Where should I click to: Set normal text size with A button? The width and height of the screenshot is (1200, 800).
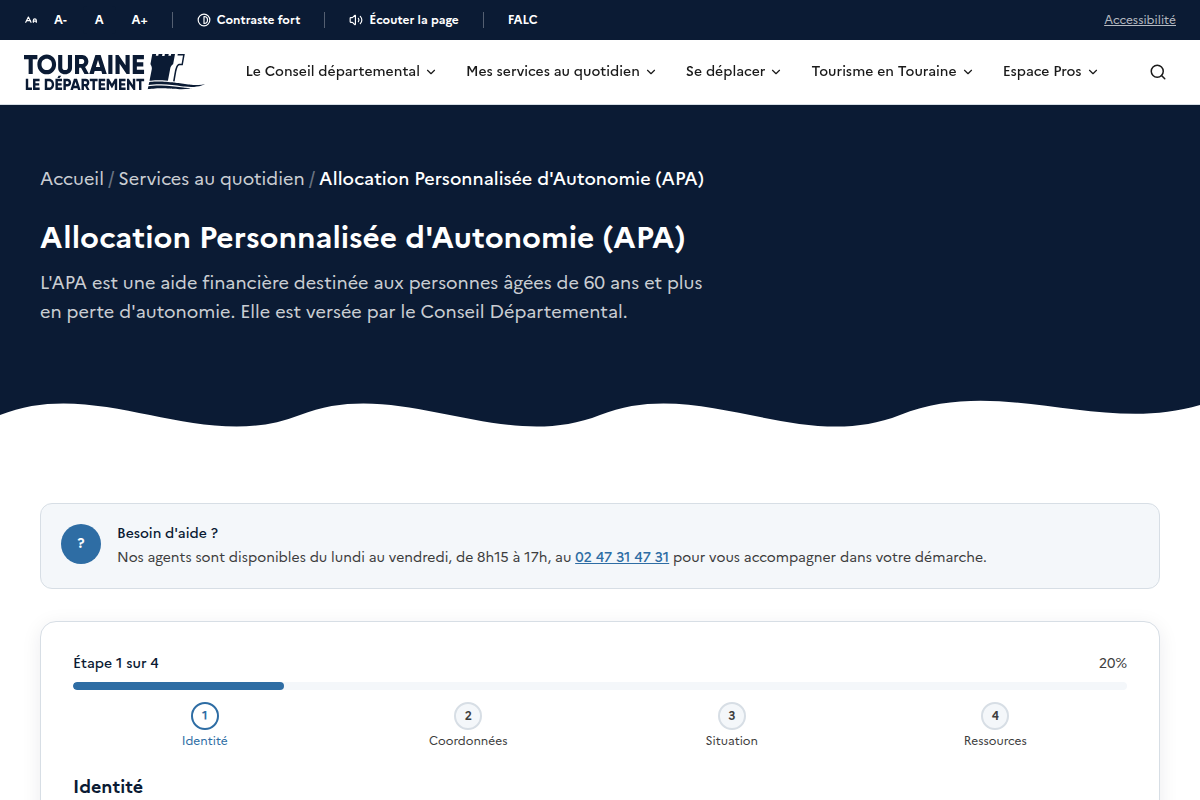coord(99,20)
